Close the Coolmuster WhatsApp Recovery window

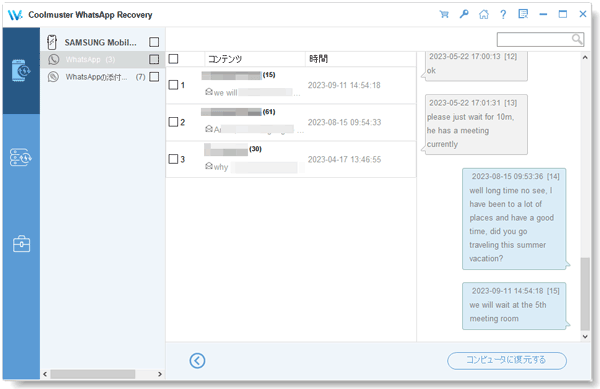point(583,14)
